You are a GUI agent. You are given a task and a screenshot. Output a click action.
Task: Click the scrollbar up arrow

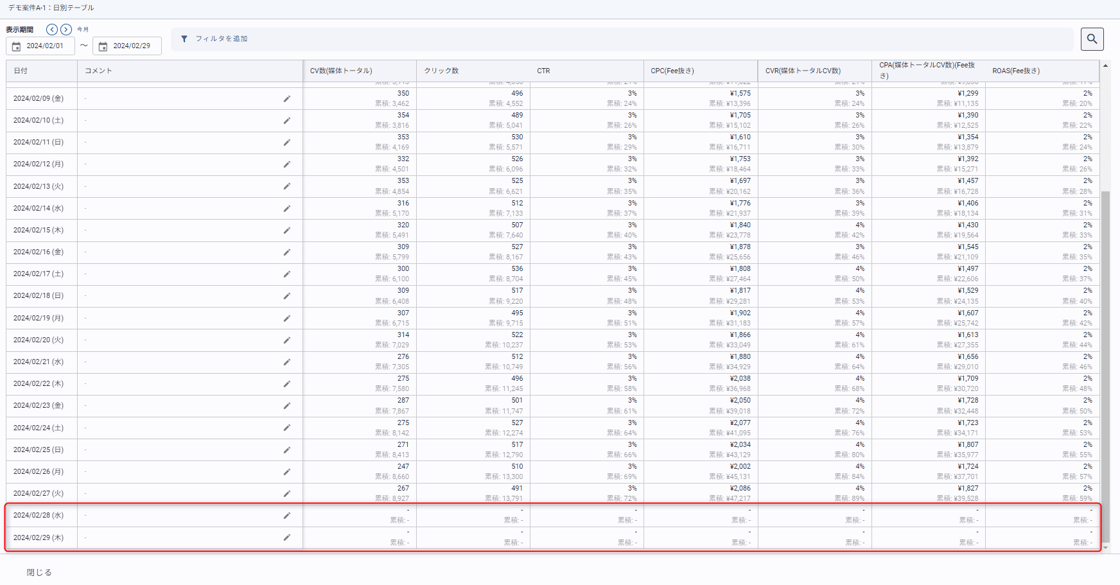[1105, 66]
